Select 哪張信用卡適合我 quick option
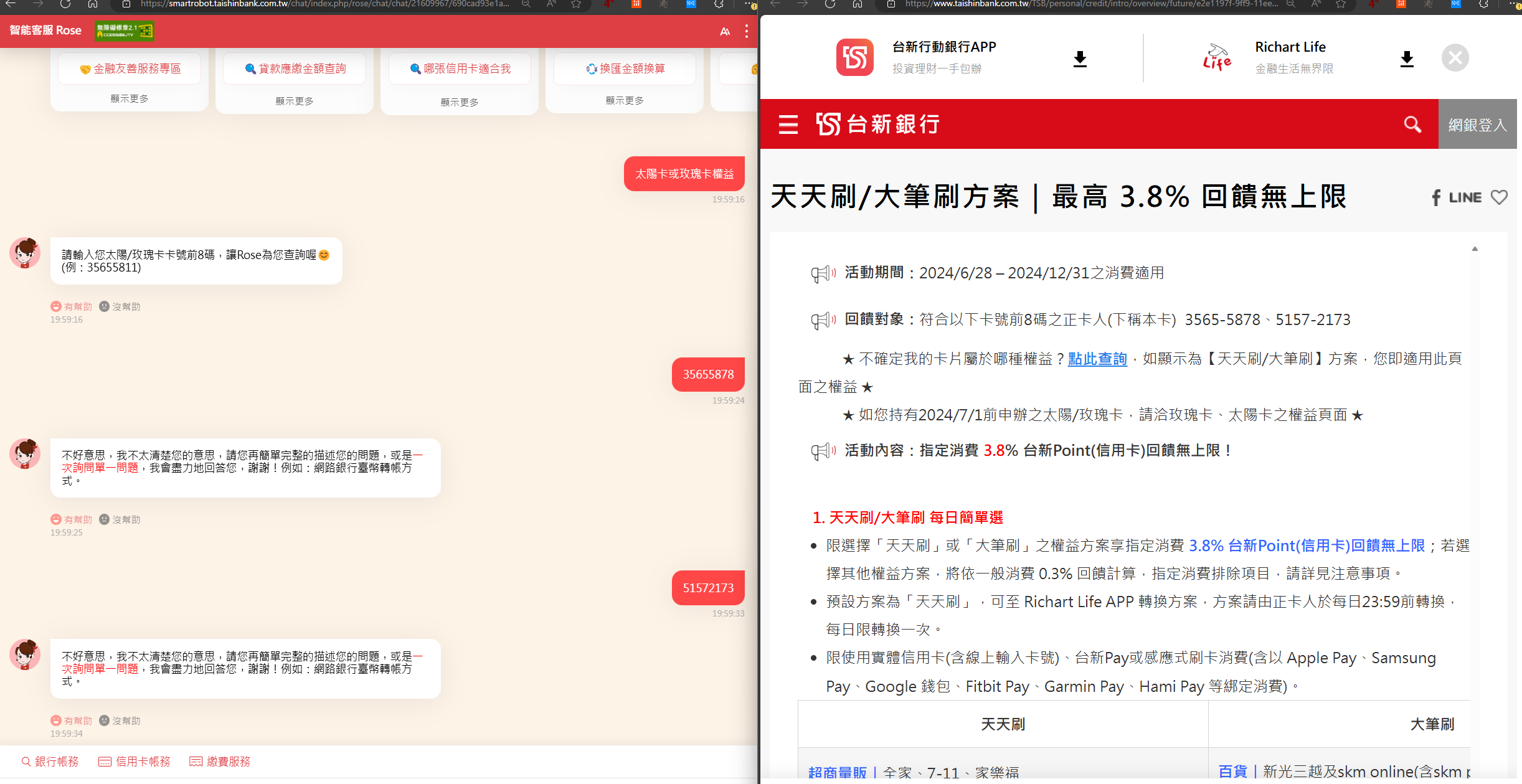1522x784 pixels. tap(460, 68)
